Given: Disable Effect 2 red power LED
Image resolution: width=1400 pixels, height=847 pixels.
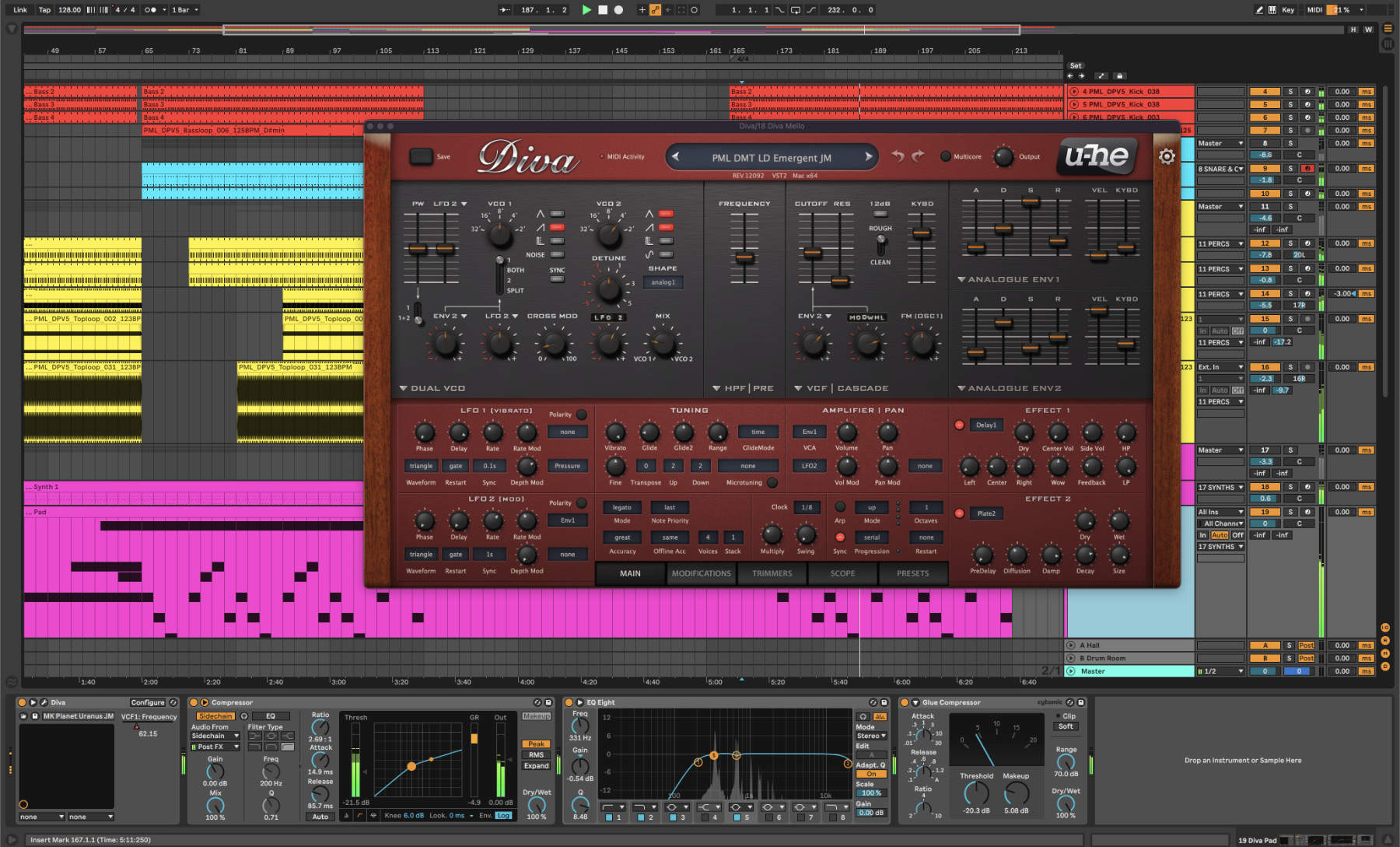Looking at the screenshot, I should (x=959, y=513).
